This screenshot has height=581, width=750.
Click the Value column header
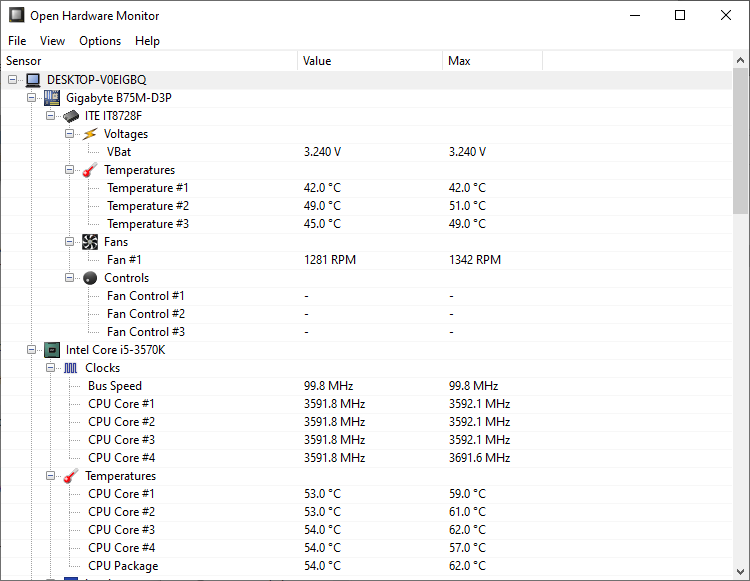coord(370,61)
